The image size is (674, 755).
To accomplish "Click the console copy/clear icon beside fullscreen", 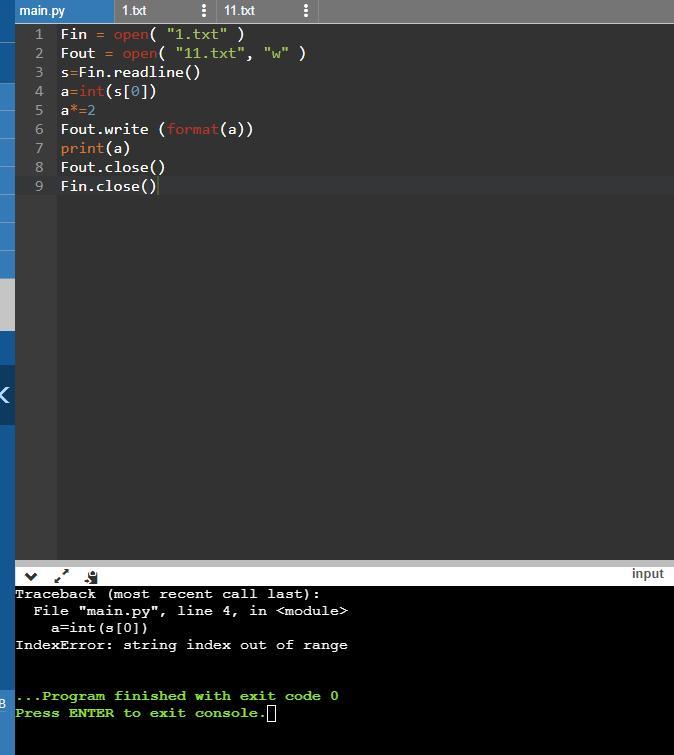I will click(91, 576).
